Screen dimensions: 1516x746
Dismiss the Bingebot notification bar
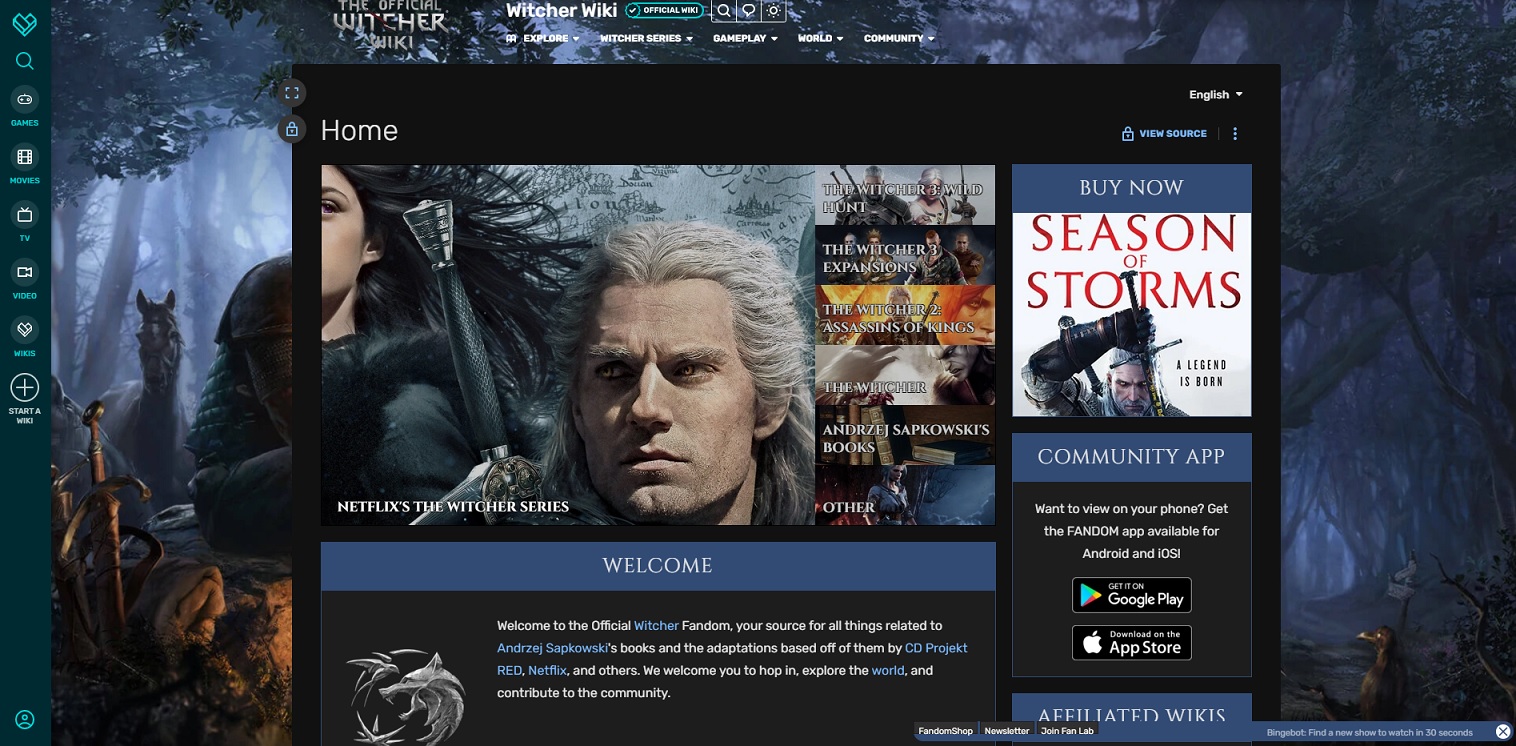pyautogui.click(x=1504, y=730)
